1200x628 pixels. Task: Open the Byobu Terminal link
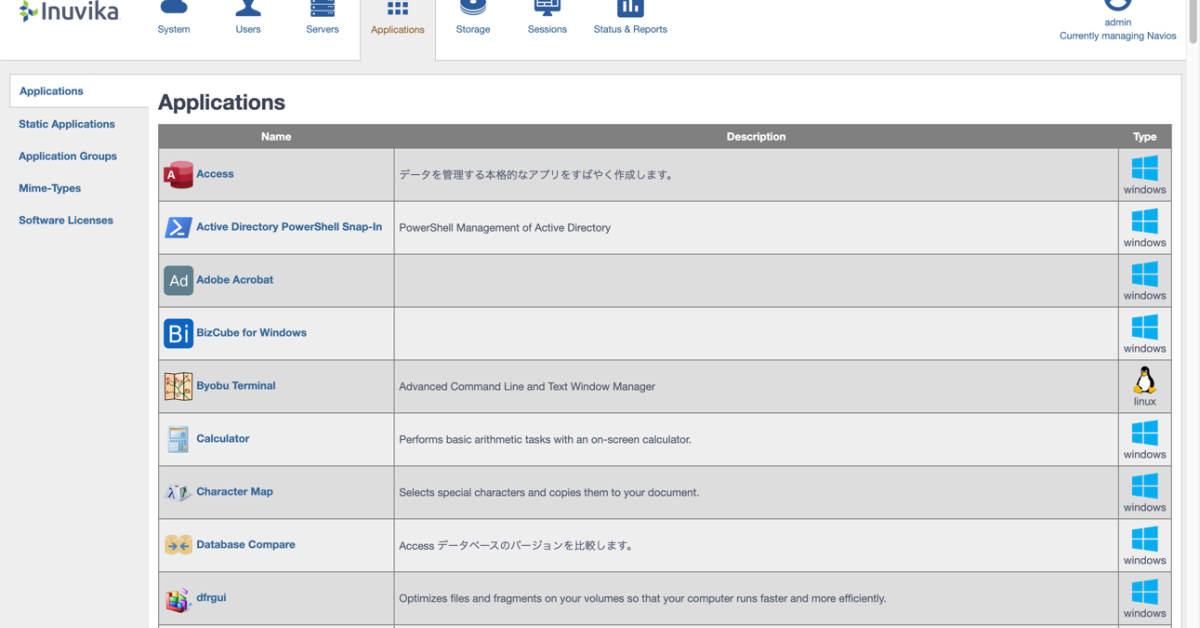coord(236,386)
